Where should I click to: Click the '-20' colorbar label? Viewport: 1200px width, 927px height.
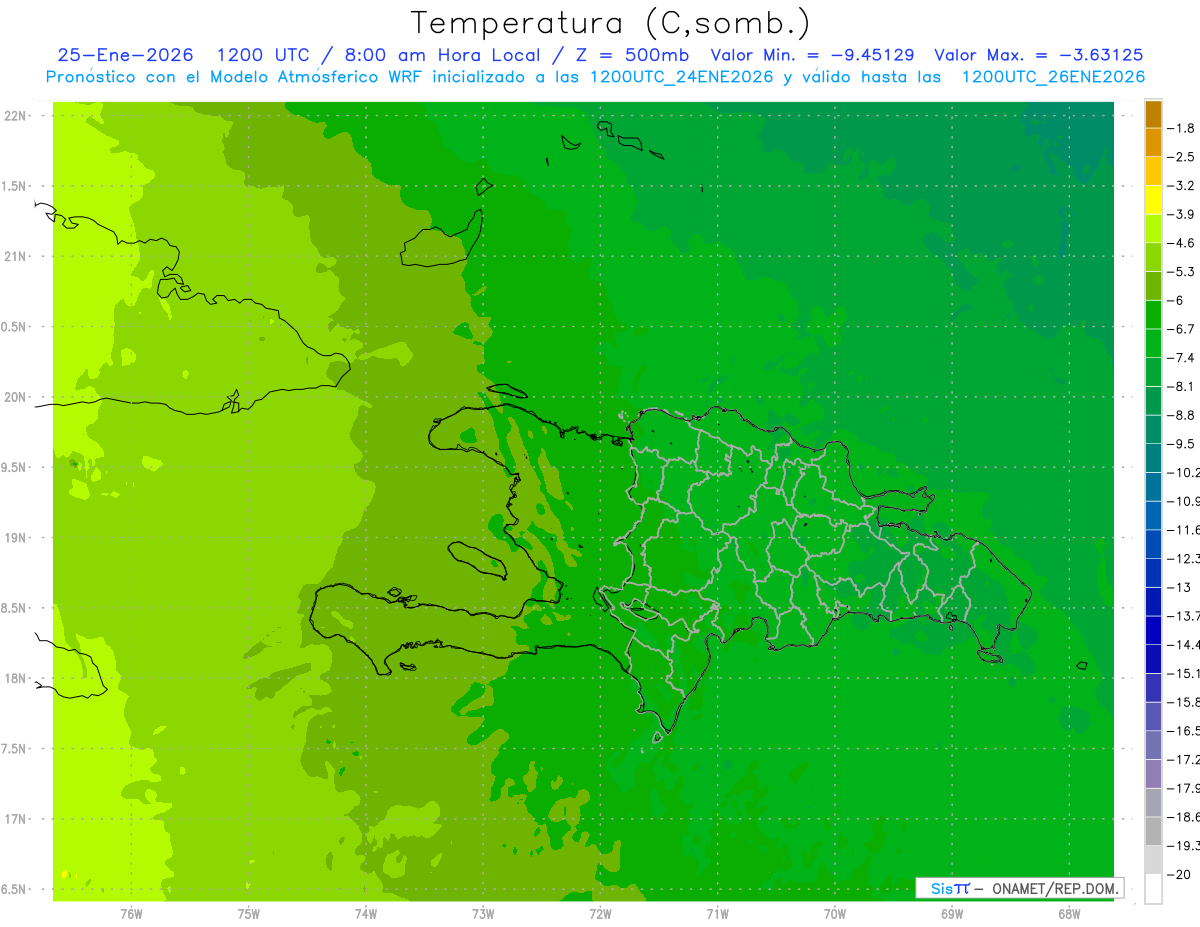point(1179,874)
